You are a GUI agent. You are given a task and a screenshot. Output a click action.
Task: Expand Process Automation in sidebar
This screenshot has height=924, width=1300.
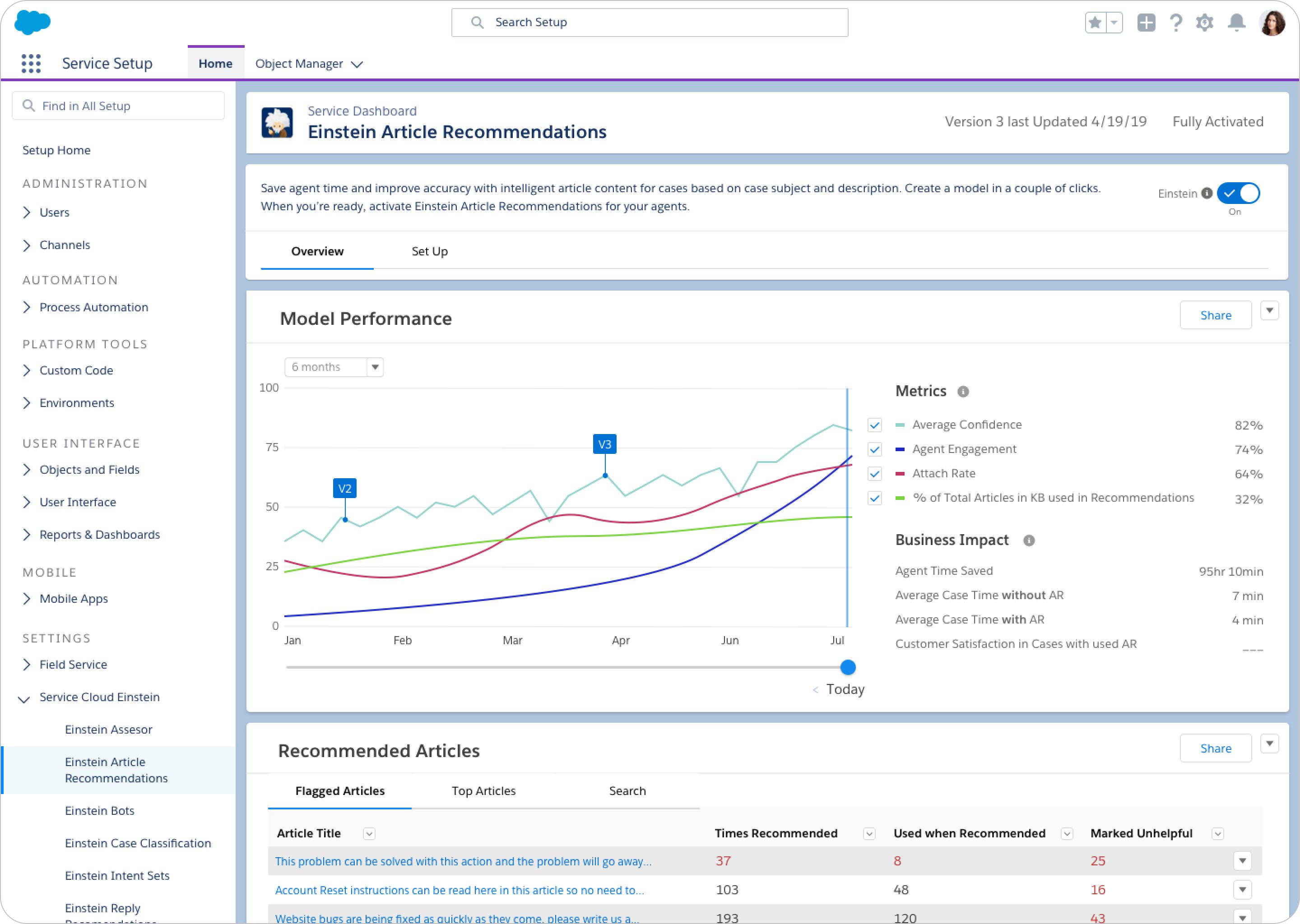tap(27, 307)
